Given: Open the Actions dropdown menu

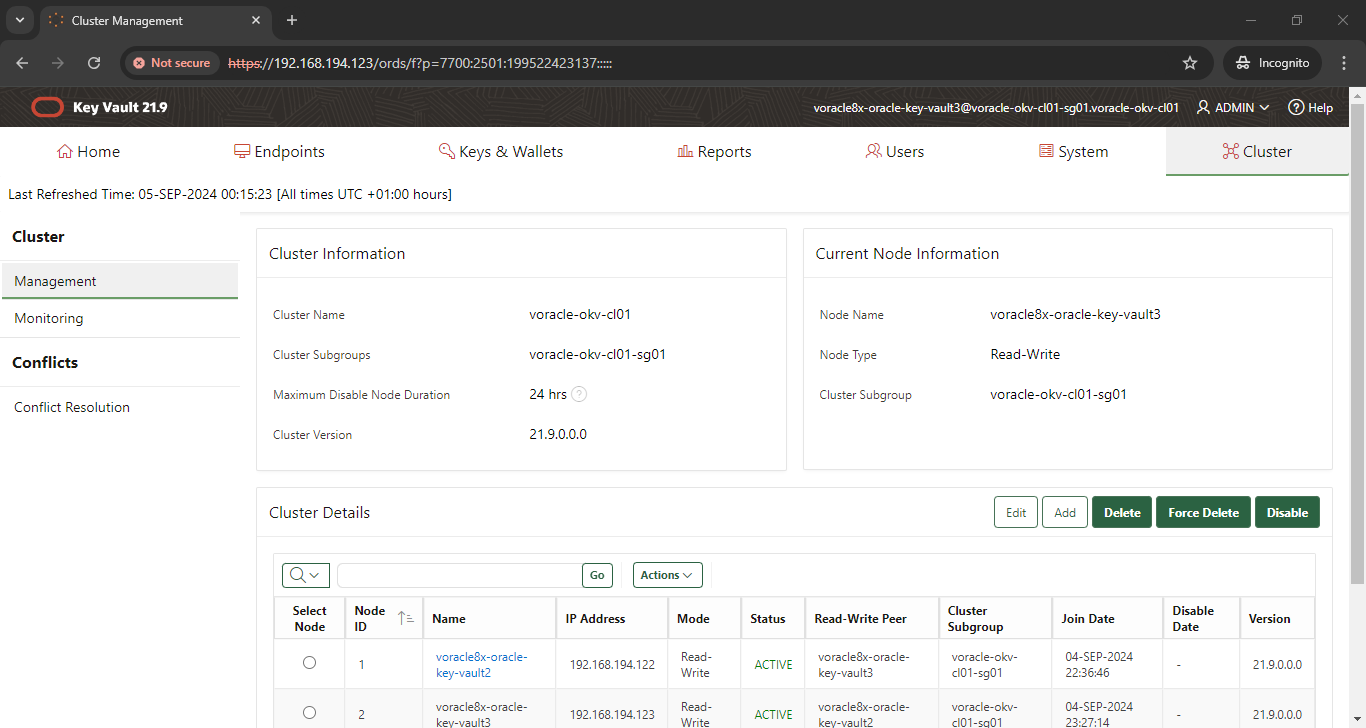Looking at the screenshot, I should [x=667, y=575].
